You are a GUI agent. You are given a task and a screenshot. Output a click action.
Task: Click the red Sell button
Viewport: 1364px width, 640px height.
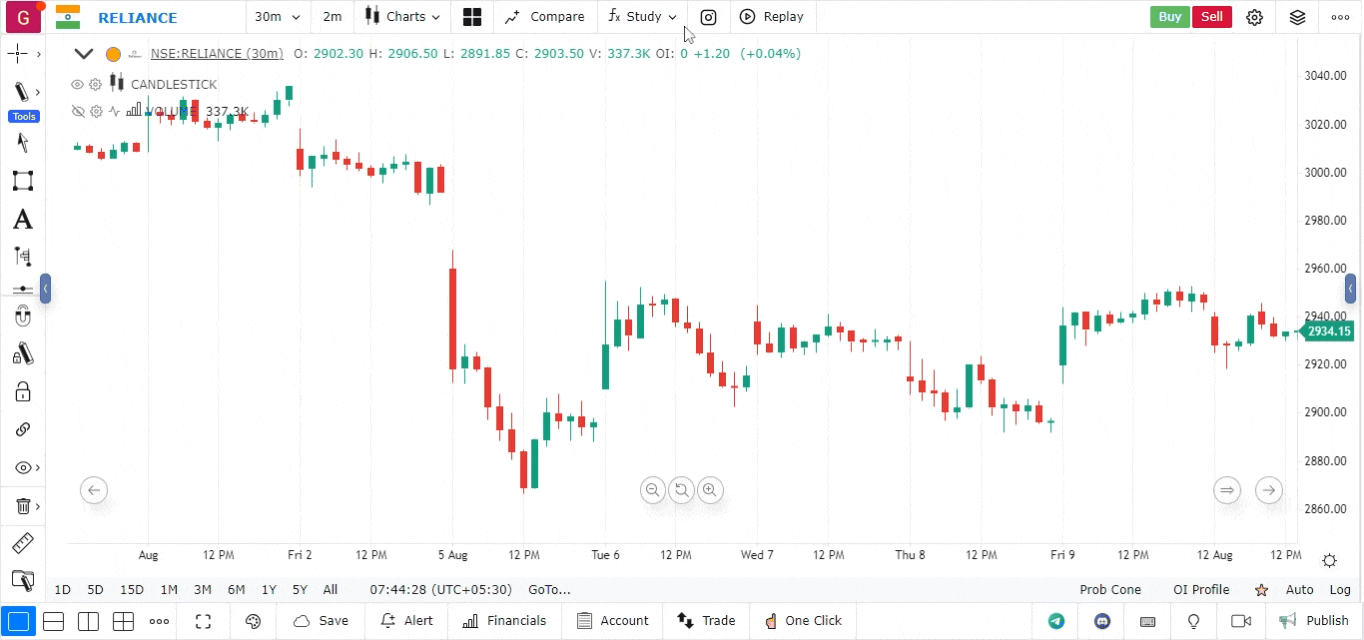1211,17
